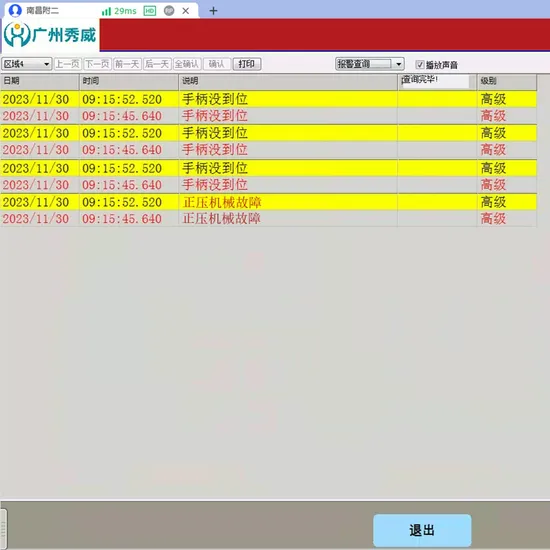Click the 打印 button
550x550 pixels.
coord(247,64)
